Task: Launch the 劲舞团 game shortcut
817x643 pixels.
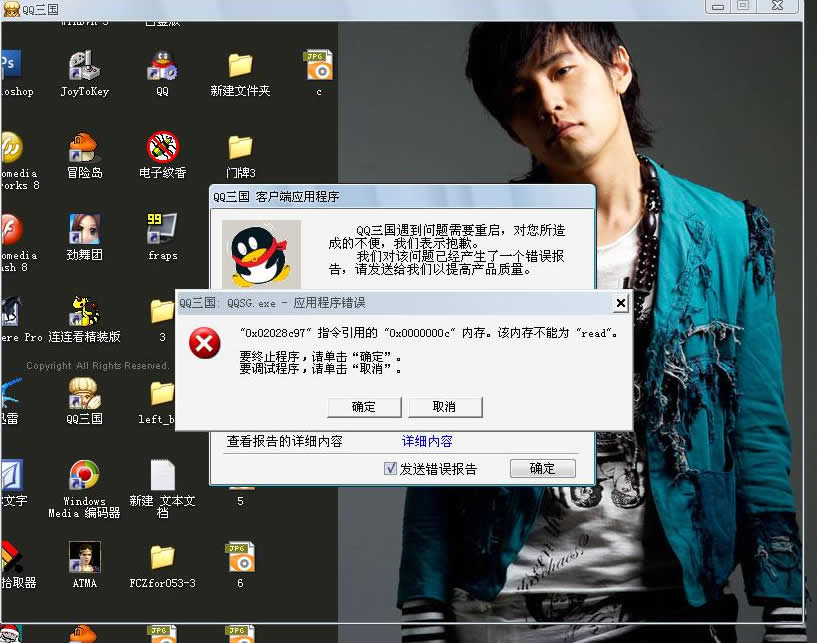Action: click(84, 229)
